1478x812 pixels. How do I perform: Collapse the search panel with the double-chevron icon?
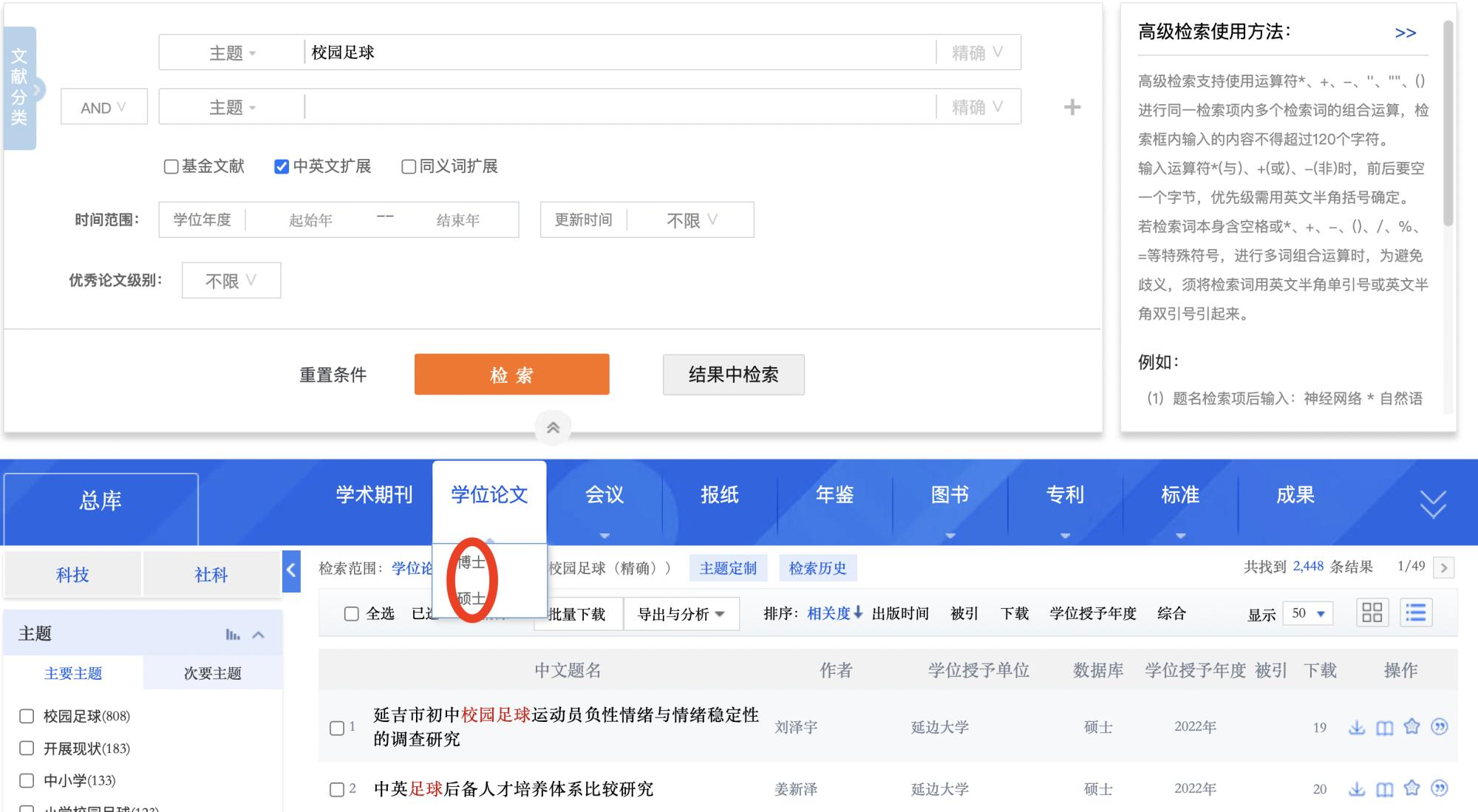point(553,428)
